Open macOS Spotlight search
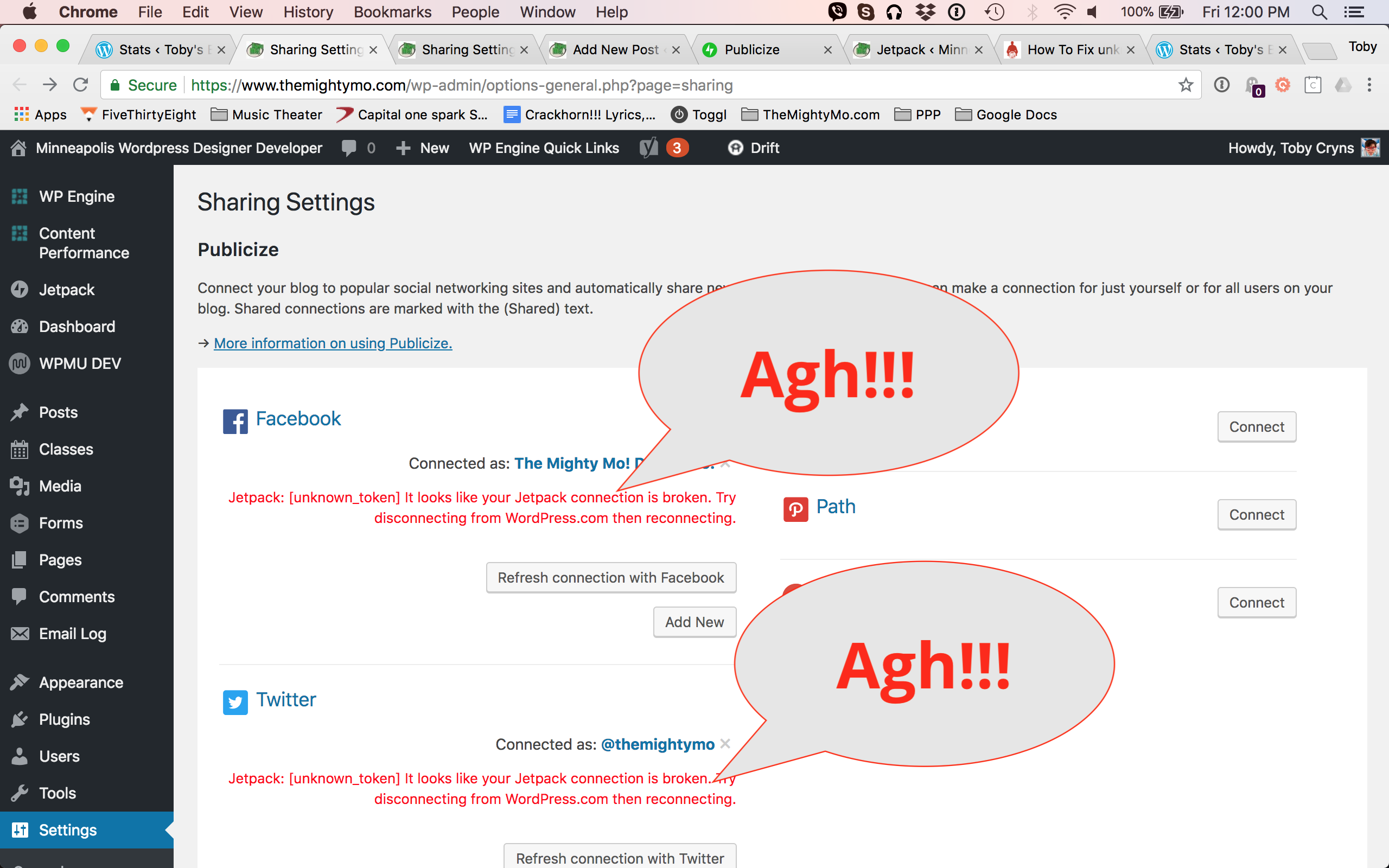1389x868 pixels. tap(1319, 11)
